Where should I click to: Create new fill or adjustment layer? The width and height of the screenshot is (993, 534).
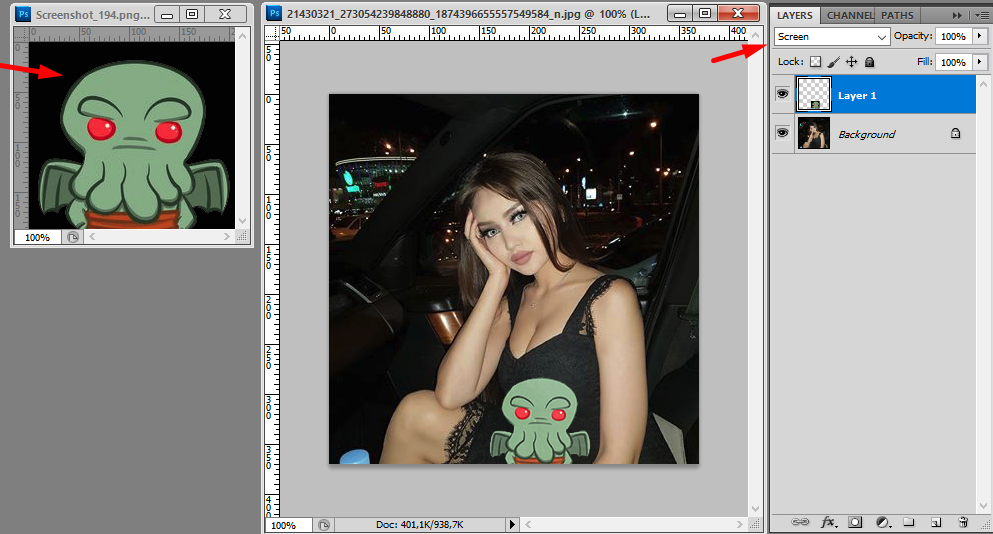[883, 522]
